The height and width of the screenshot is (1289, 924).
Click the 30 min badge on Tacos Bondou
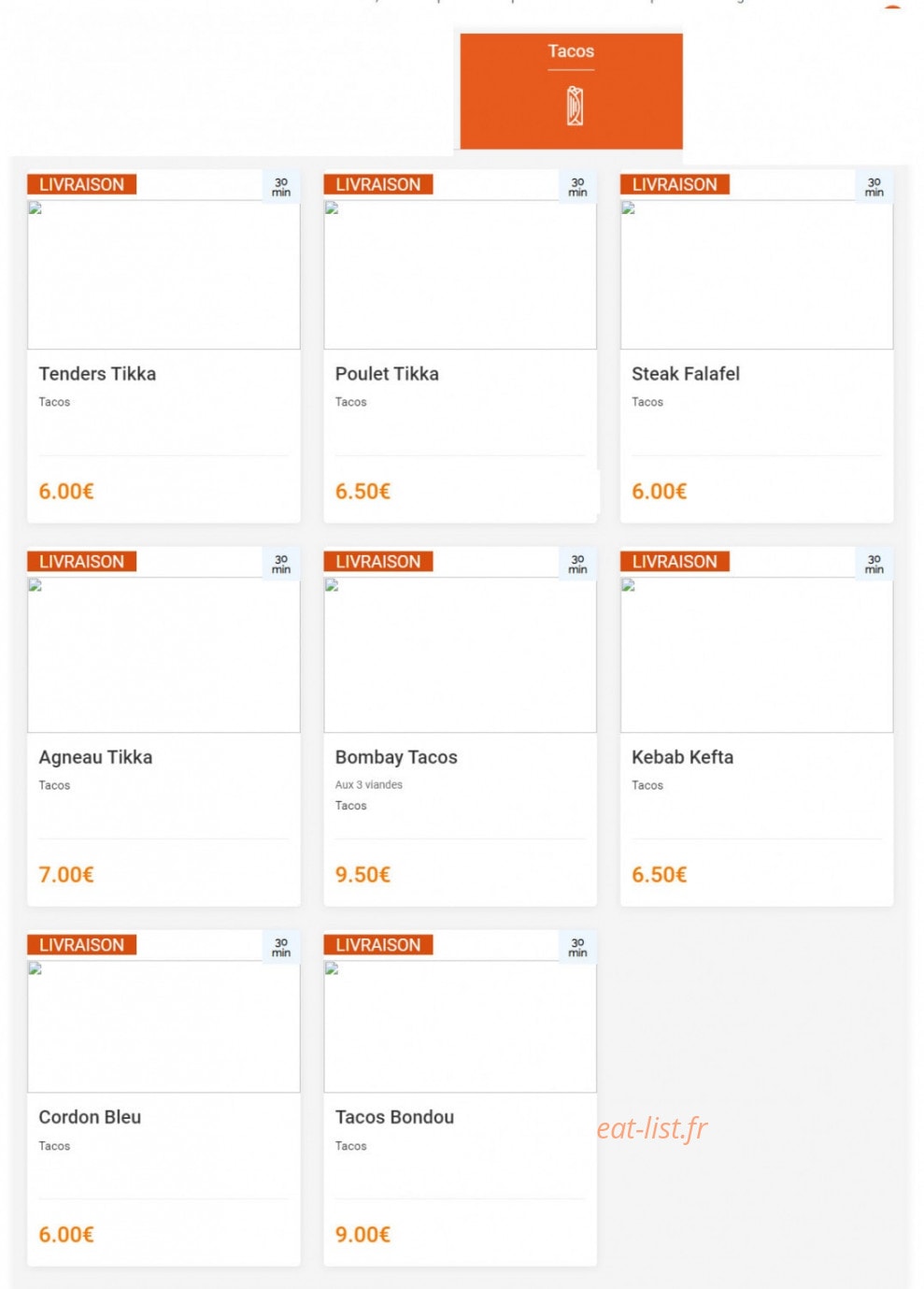(577, 948)
